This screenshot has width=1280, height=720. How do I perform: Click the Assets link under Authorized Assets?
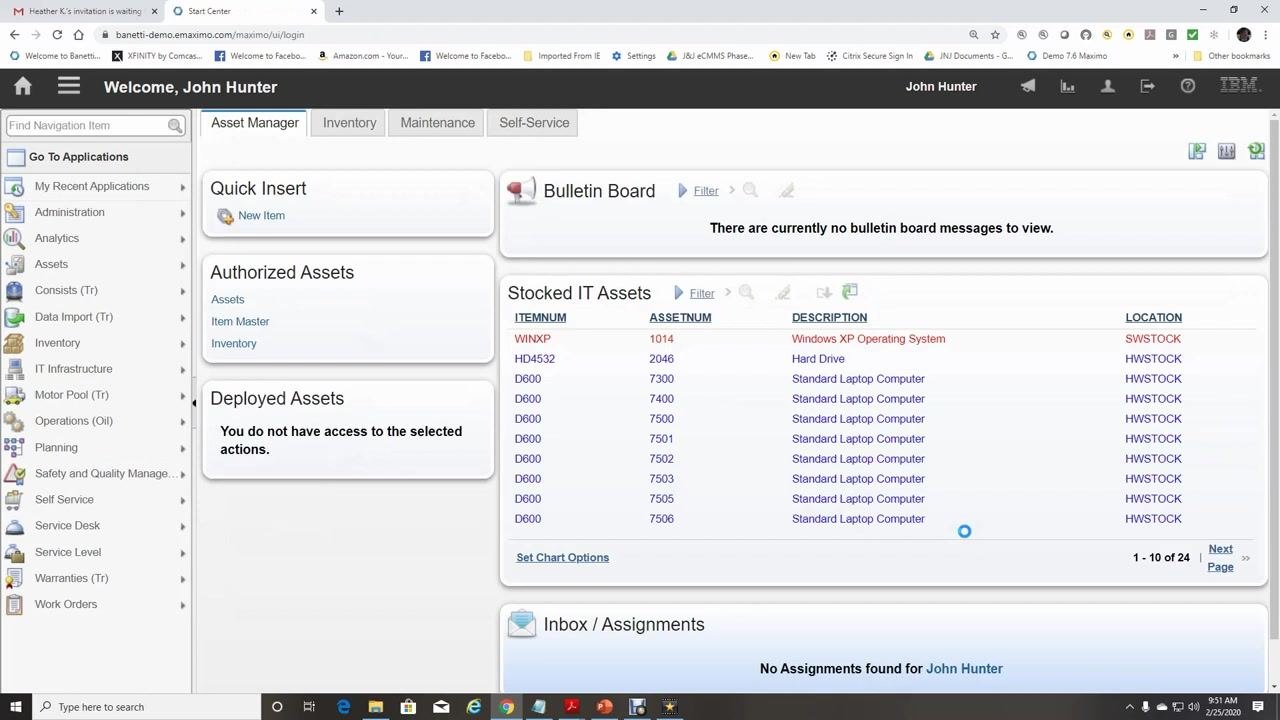227,299
